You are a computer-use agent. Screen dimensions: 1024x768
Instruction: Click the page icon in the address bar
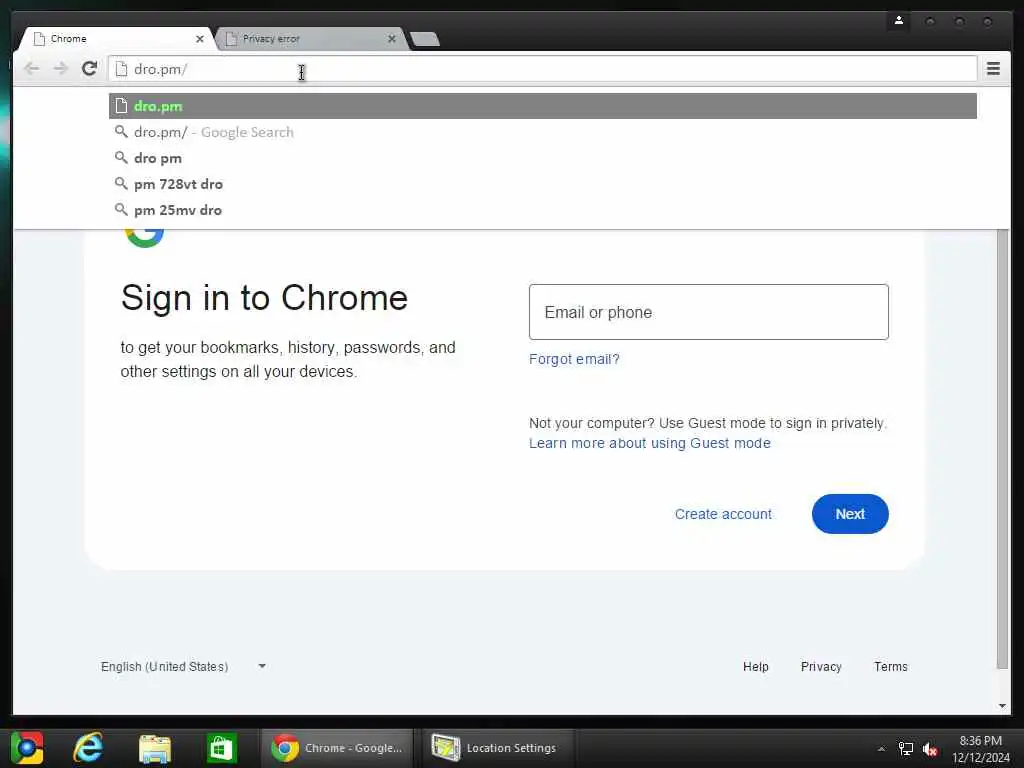[121, 69]
